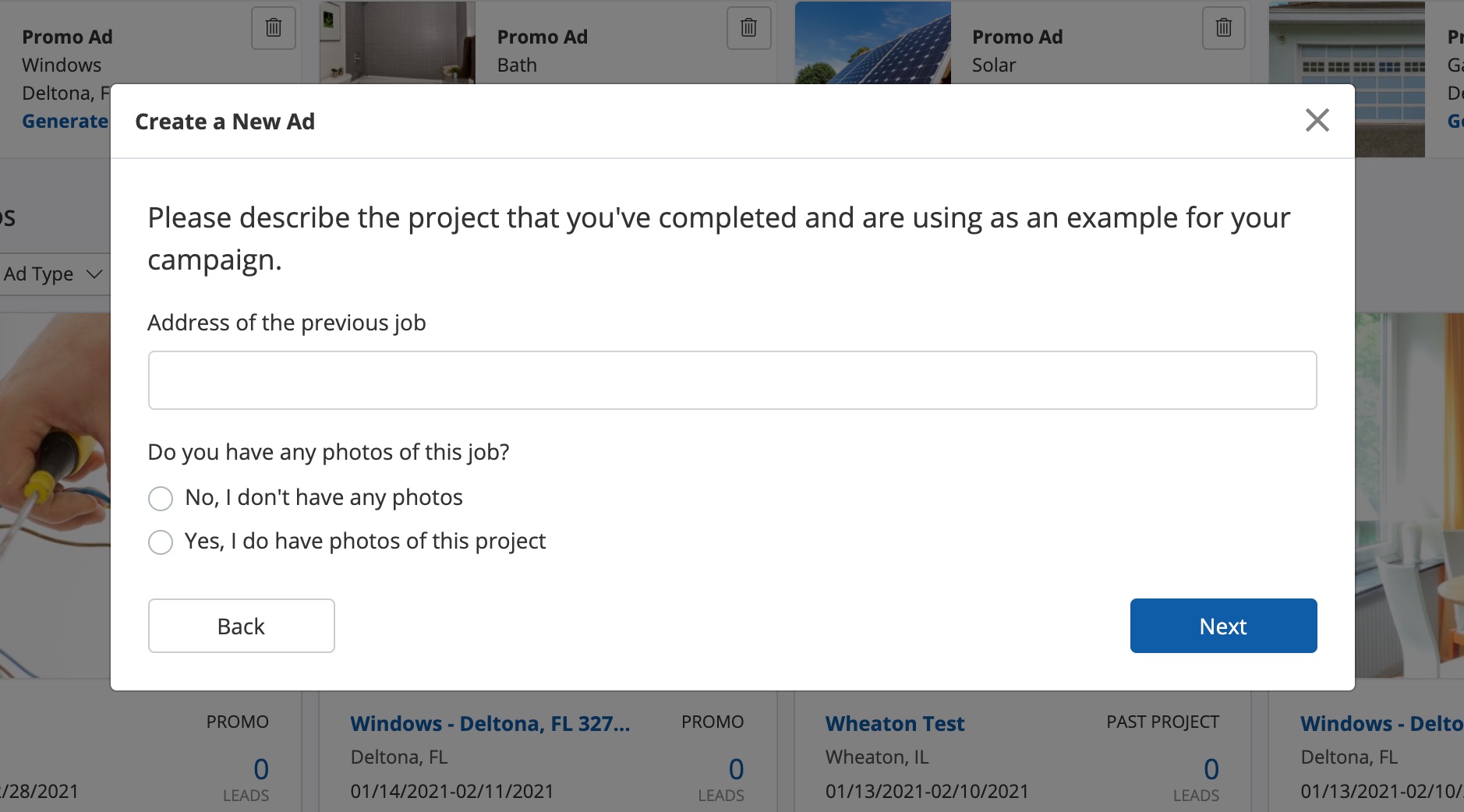Choose "Yes, I do have photos" option
This screenshot has height=812, width=1464.
161,542
